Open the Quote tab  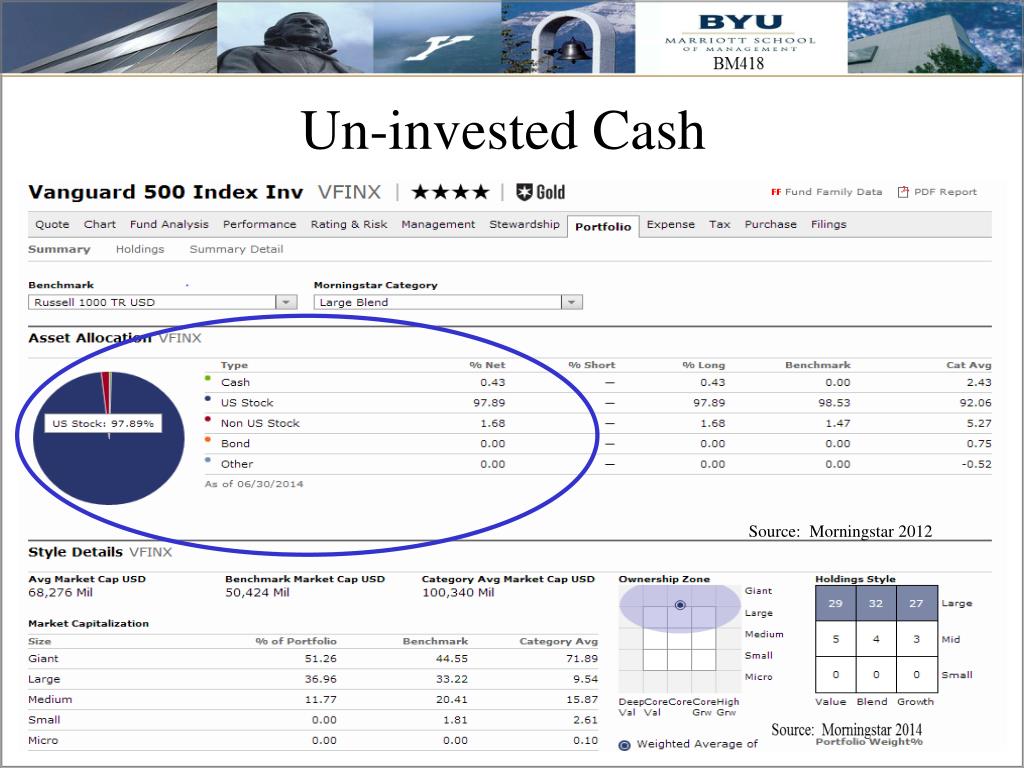pos(52,224)
